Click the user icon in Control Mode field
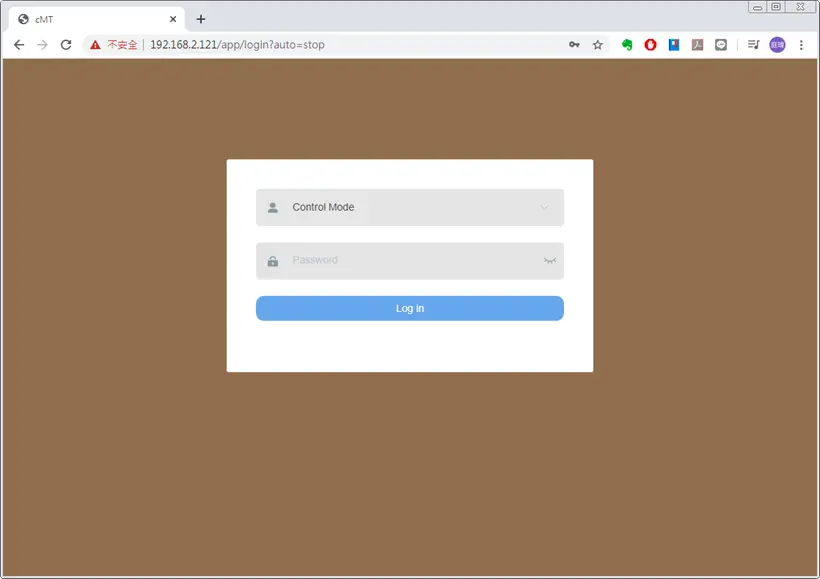Screen dimensions: 820x579 (x=273, y=208)
